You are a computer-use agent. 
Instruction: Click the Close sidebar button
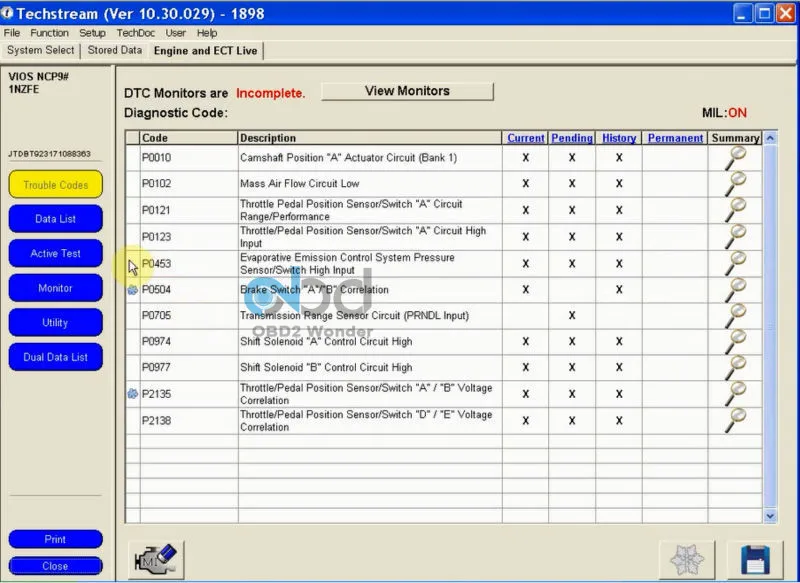[x=56, y=566]
